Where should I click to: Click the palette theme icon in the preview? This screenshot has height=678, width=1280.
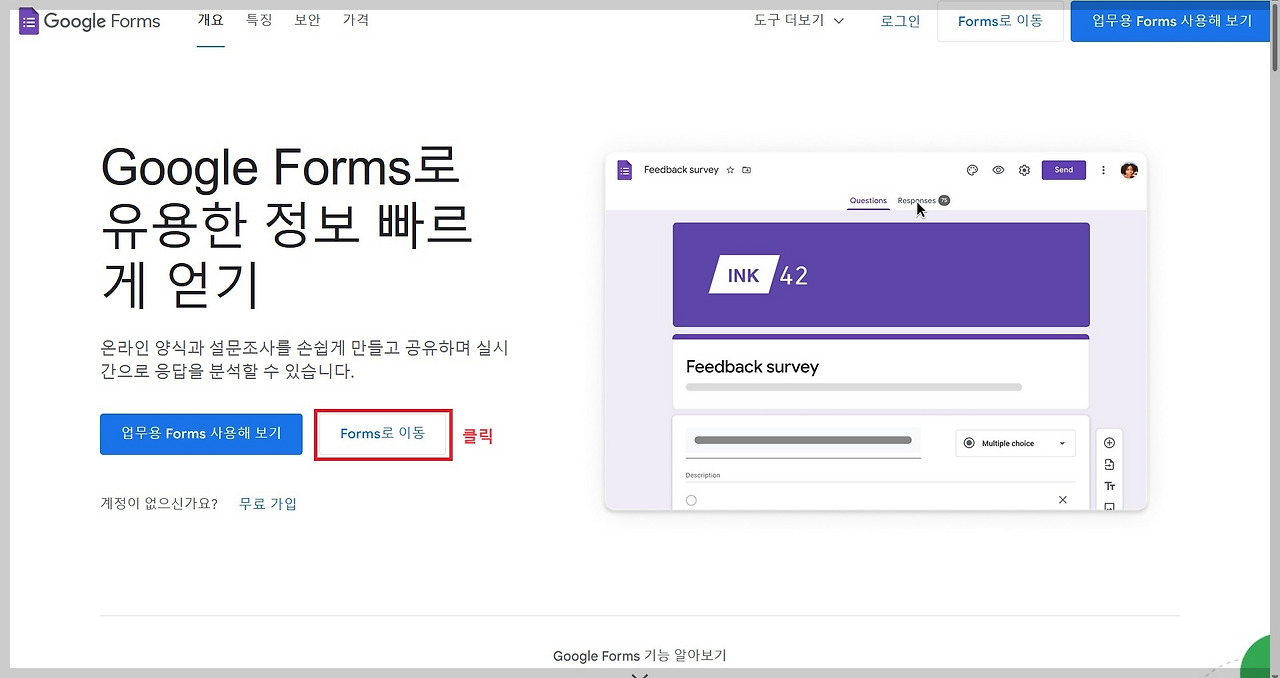972,170
